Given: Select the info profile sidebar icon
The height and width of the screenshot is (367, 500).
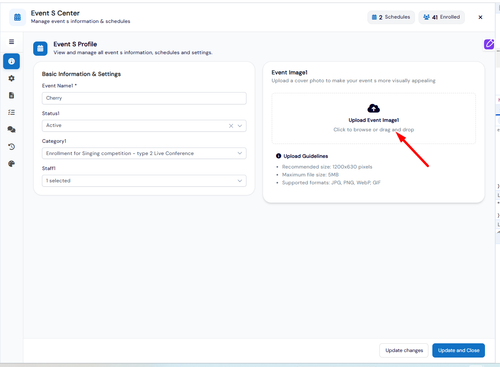Looking at the screenshot, I should point(11,61).
